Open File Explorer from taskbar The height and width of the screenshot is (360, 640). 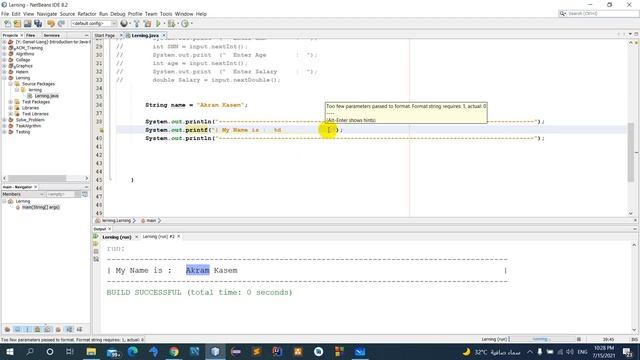tap(91, 351)
